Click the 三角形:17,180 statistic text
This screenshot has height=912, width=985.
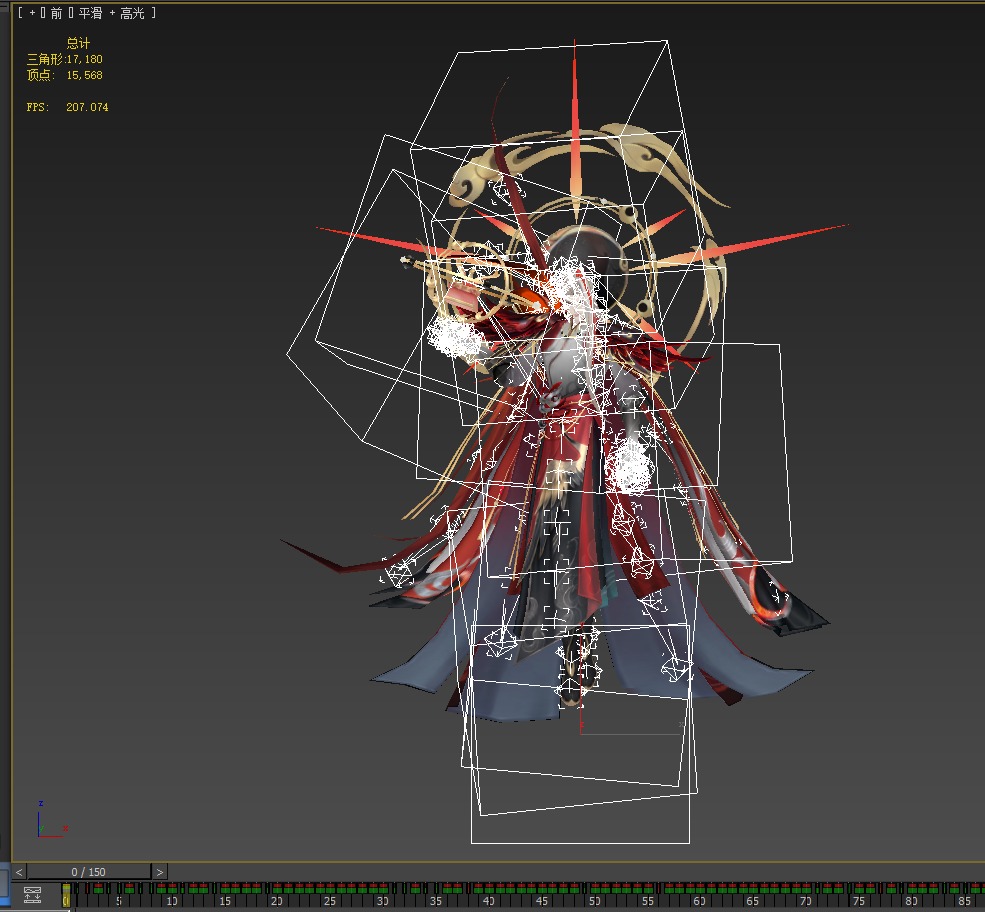pos(65,59)
